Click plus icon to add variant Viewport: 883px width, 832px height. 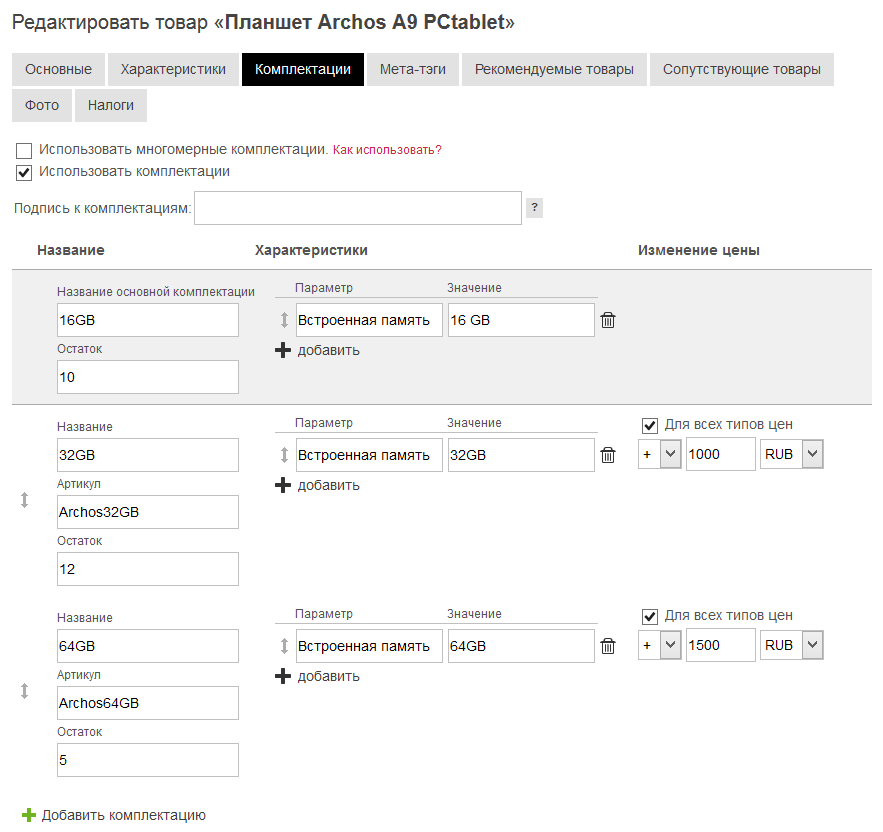click(29, 815)
